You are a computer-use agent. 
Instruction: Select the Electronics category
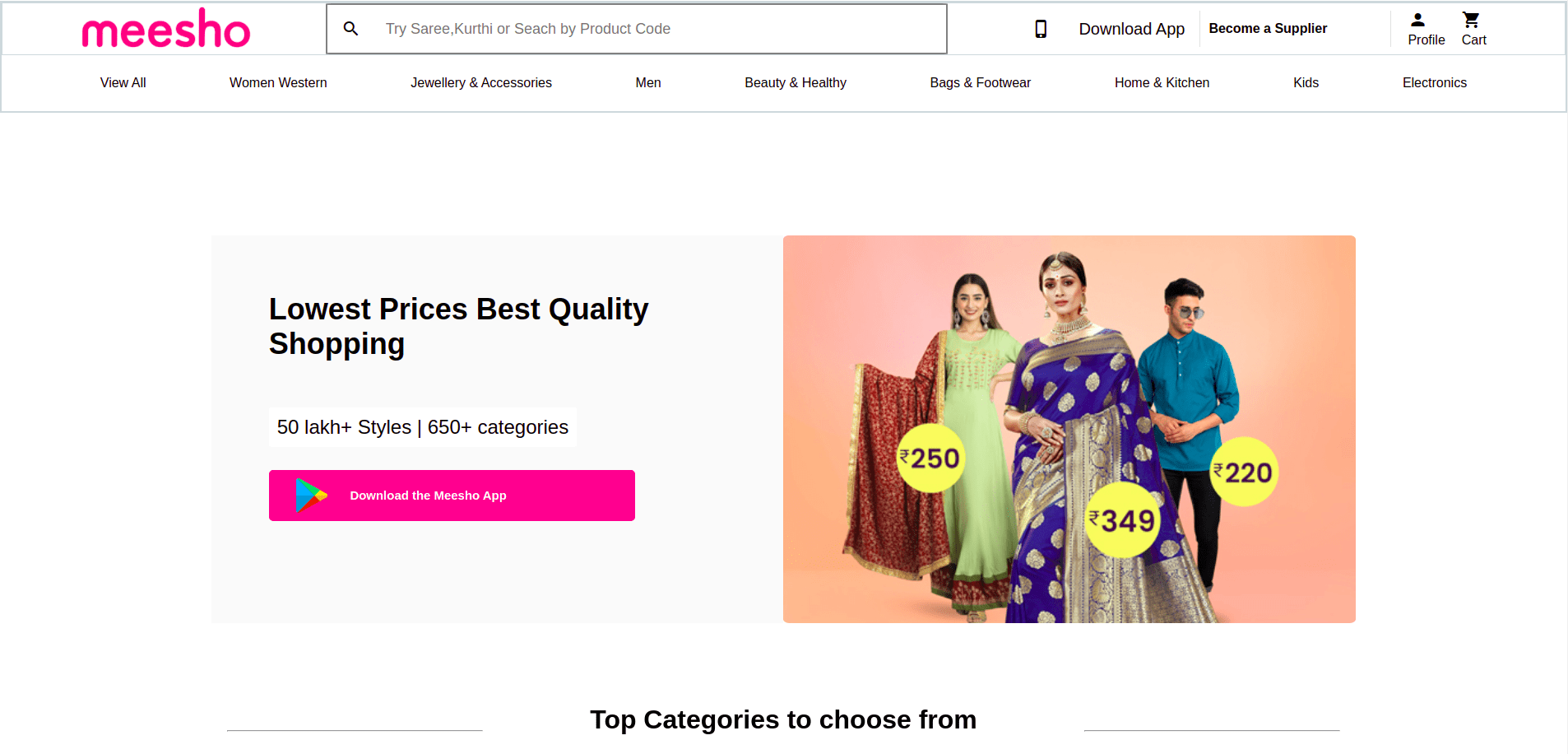1434,82
